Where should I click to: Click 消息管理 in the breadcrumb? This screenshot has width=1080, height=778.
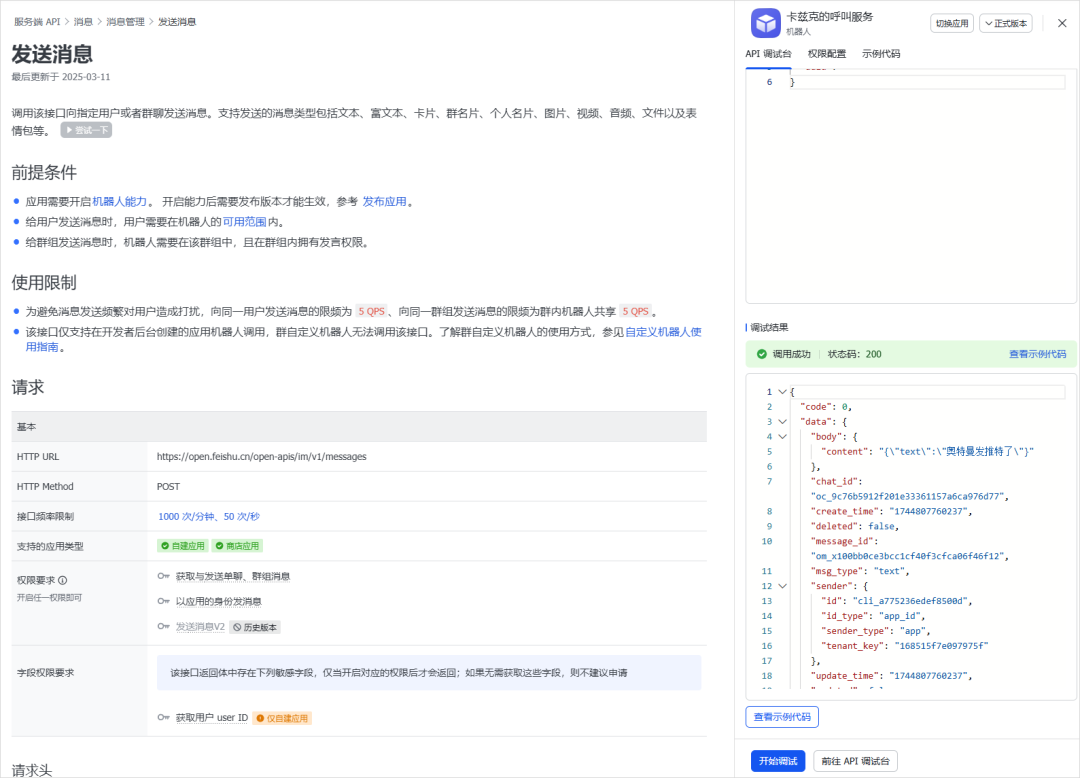[x=125, y=21]
